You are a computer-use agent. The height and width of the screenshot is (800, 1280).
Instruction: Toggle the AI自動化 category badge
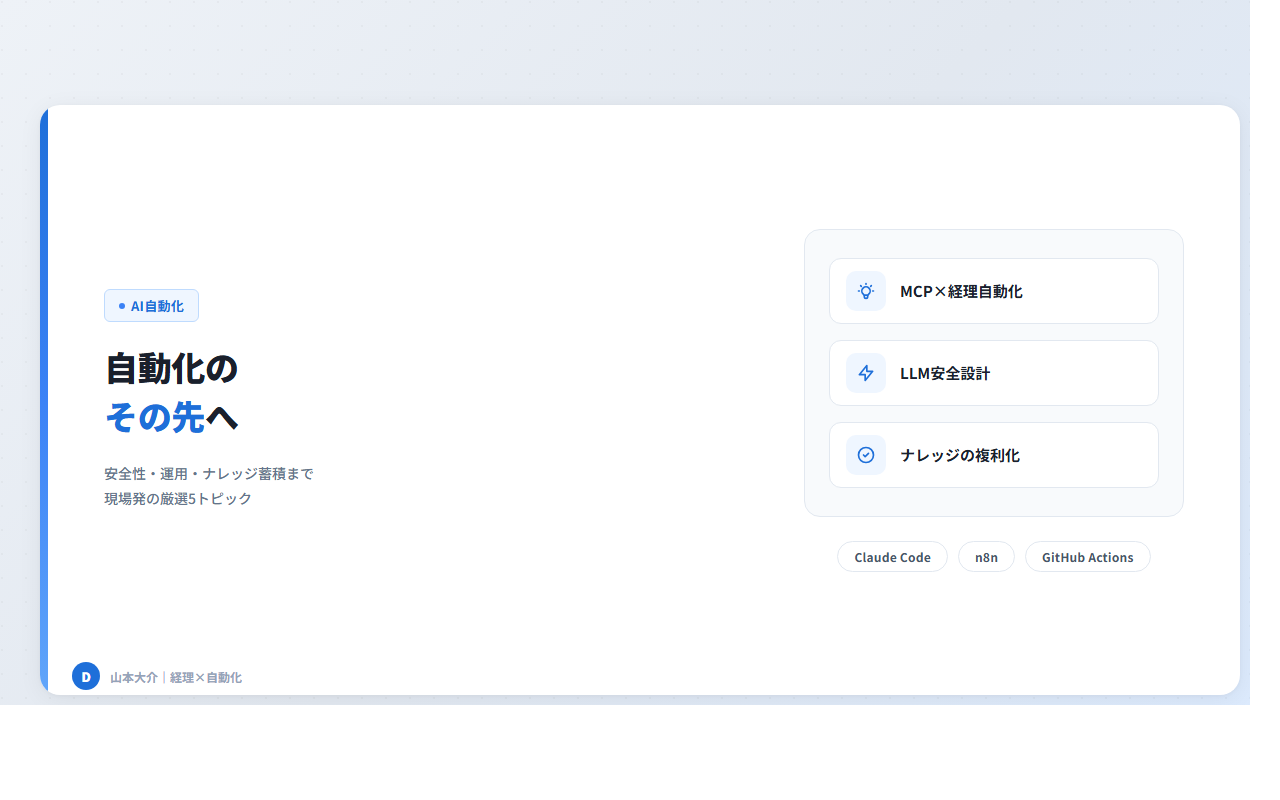click(151, 305)
